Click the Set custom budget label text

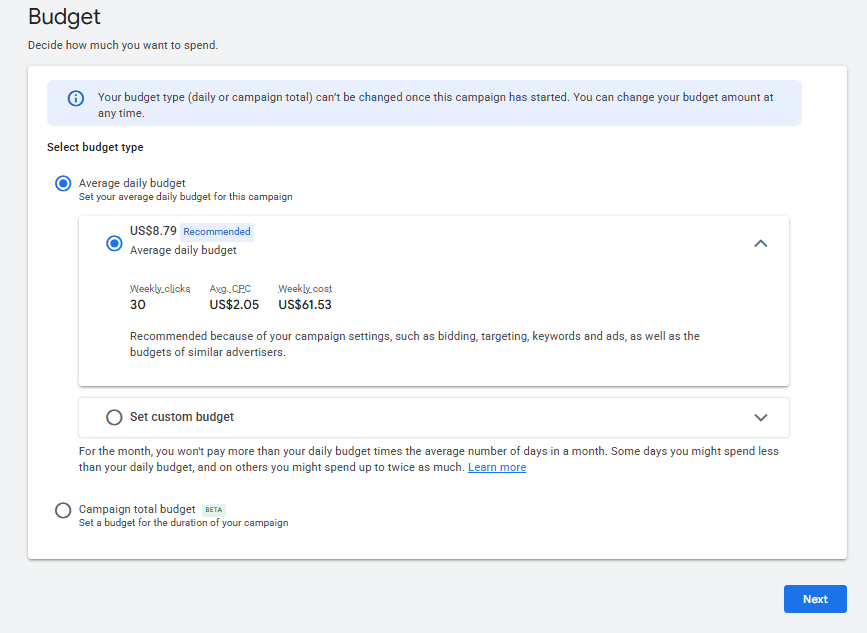point(182,417)
